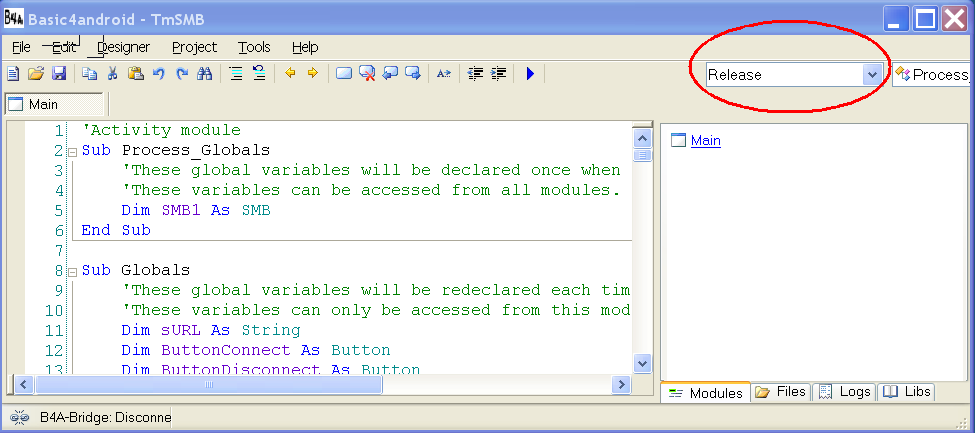The height and width of the screenshot is (433, 975).
Task: Open the Project menu
Action: pyautogui.click(x=195, y=47)
